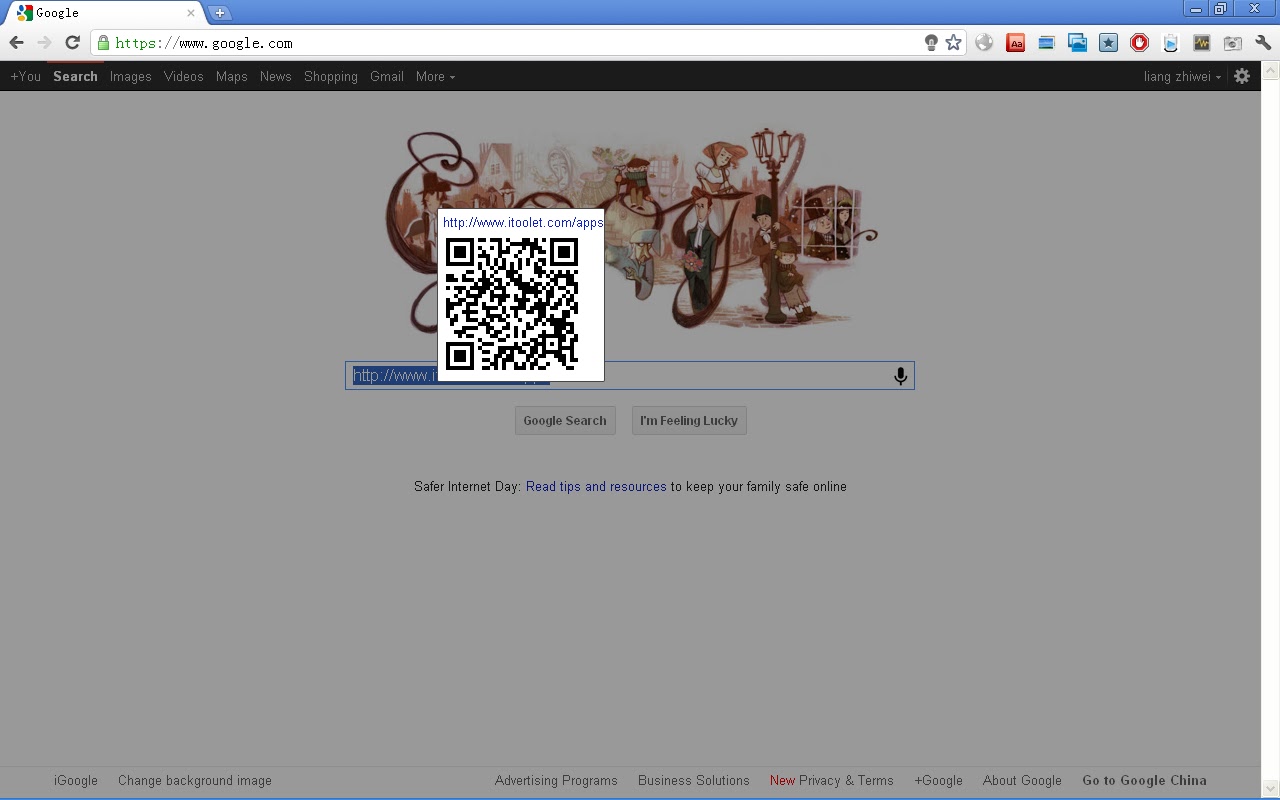Viewport: 1280px width, 800px height.
Task: Open Gmail from the Google bar
Action: 387,76
